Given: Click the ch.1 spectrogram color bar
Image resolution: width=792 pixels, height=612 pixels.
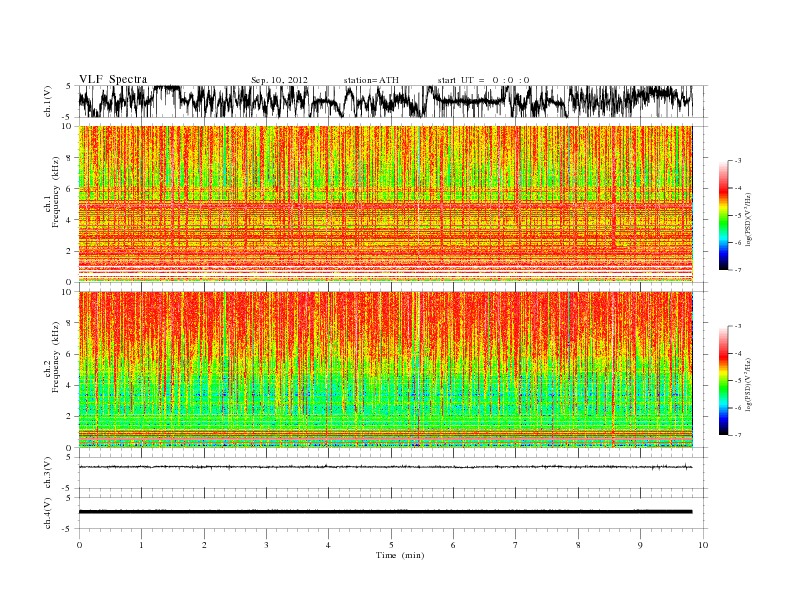Looking at the screenshot, I should pyautogui.click(x=724, y=216).
